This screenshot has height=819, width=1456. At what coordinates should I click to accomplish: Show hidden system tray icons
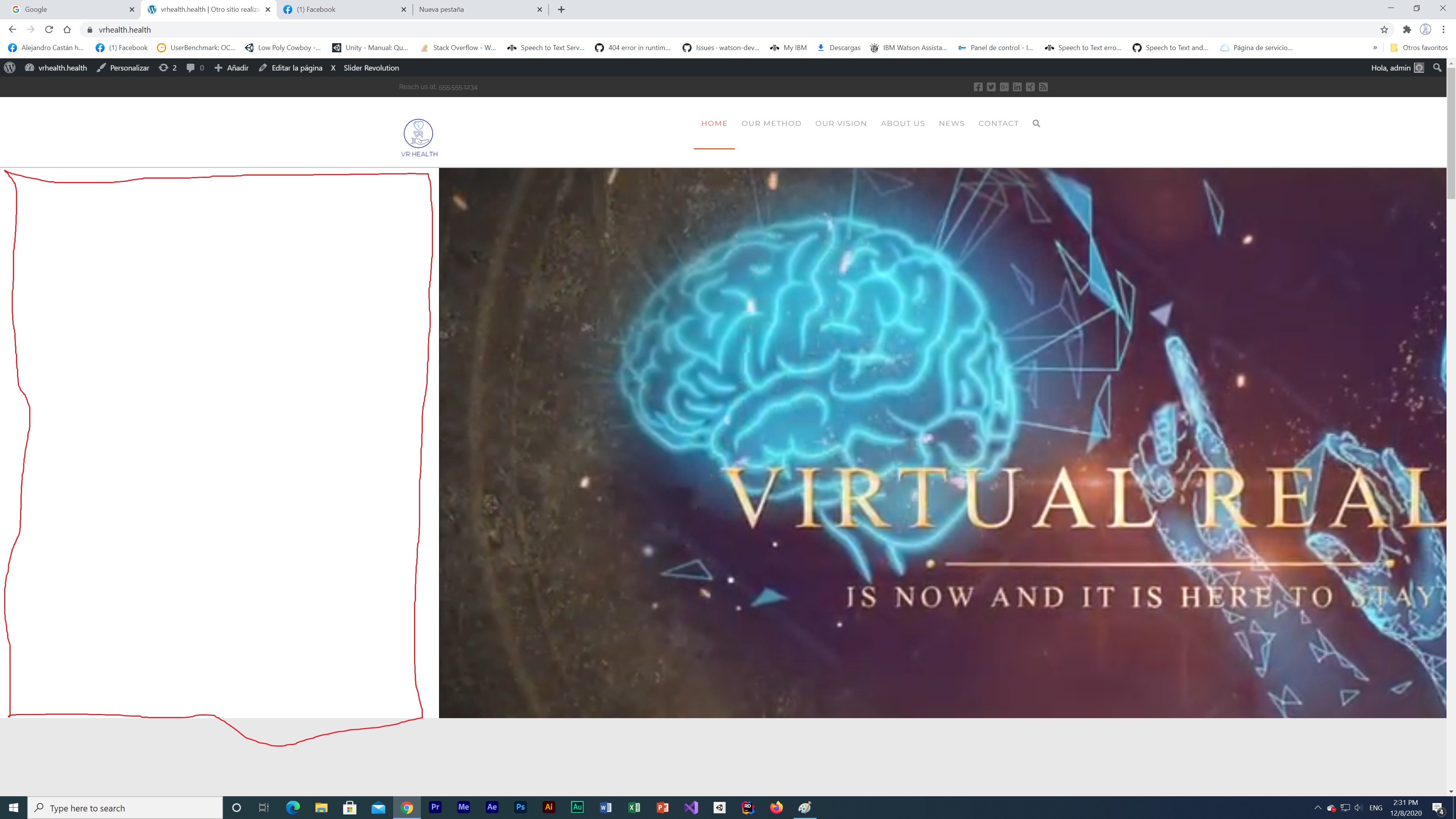click(1318, 808)
